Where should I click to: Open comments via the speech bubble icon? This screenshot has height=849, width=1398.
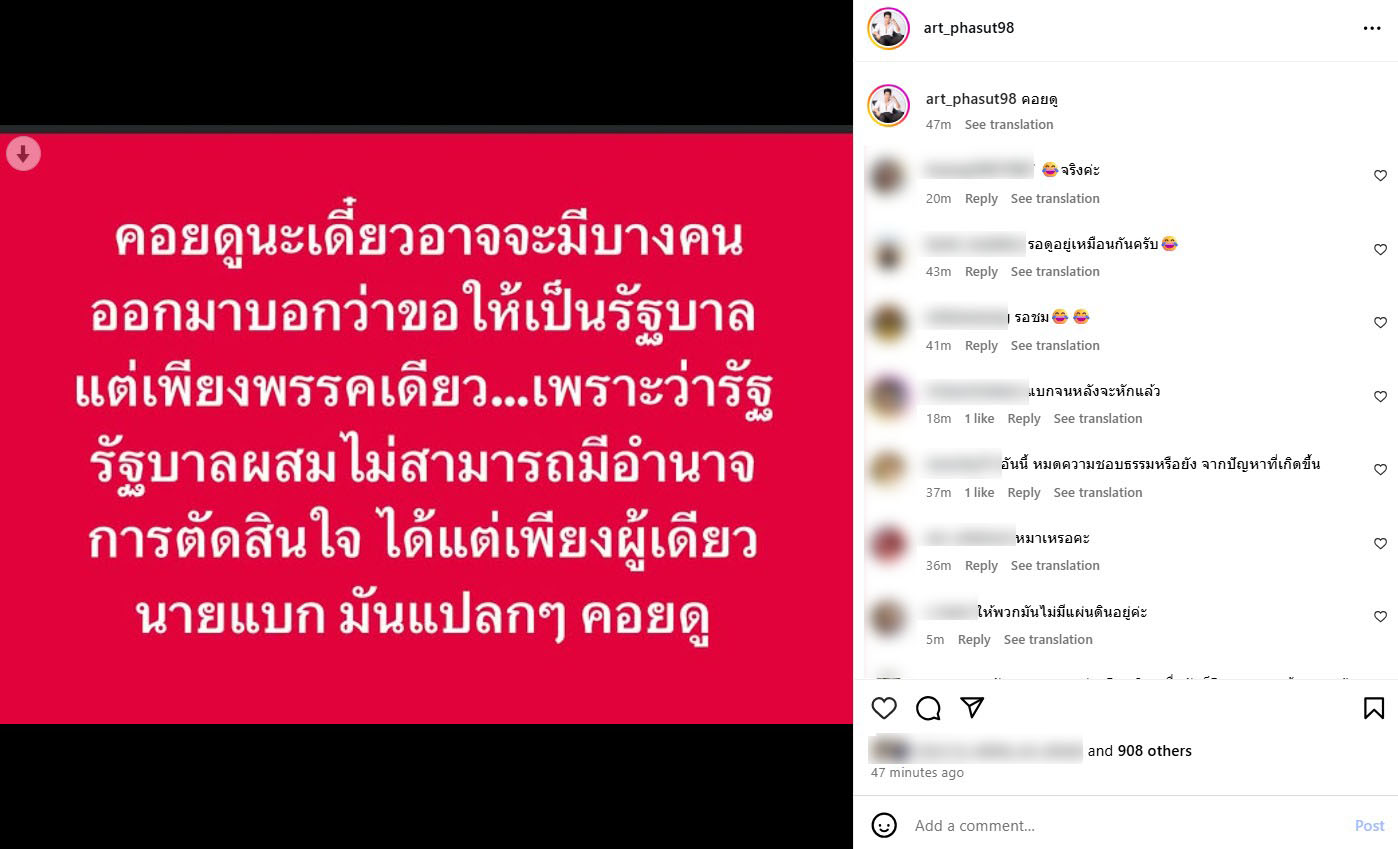(x=928, y=708)
